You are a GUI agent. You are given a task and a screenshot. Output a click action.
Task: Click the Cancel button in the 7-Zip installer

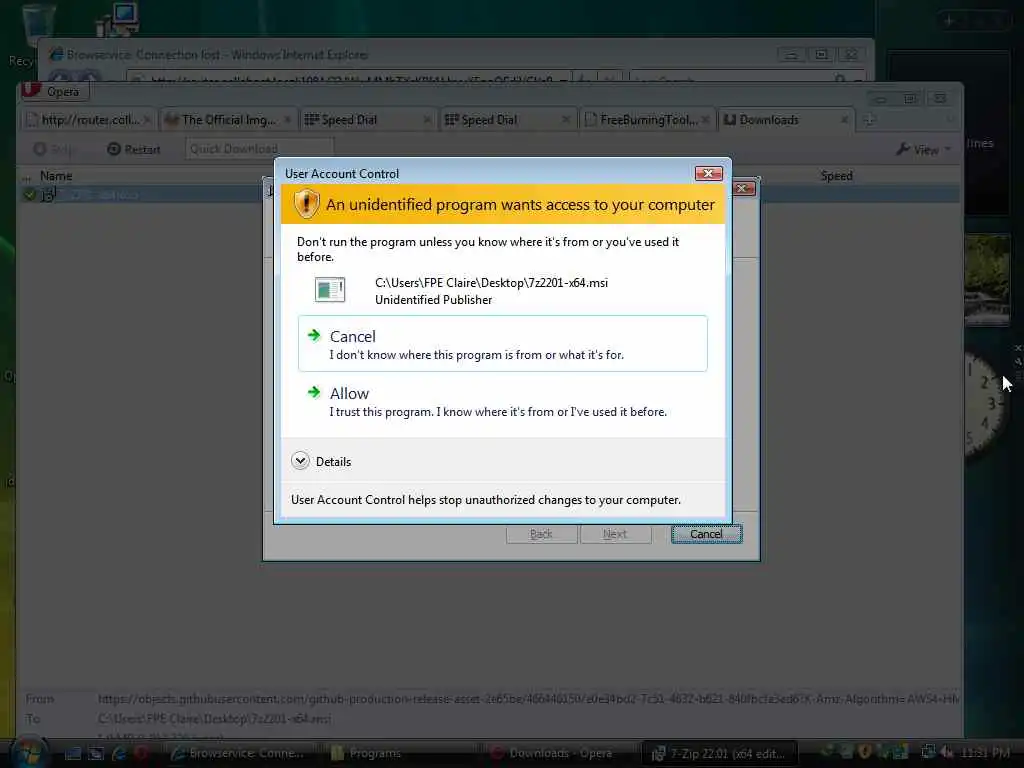(x=706, y=534)
